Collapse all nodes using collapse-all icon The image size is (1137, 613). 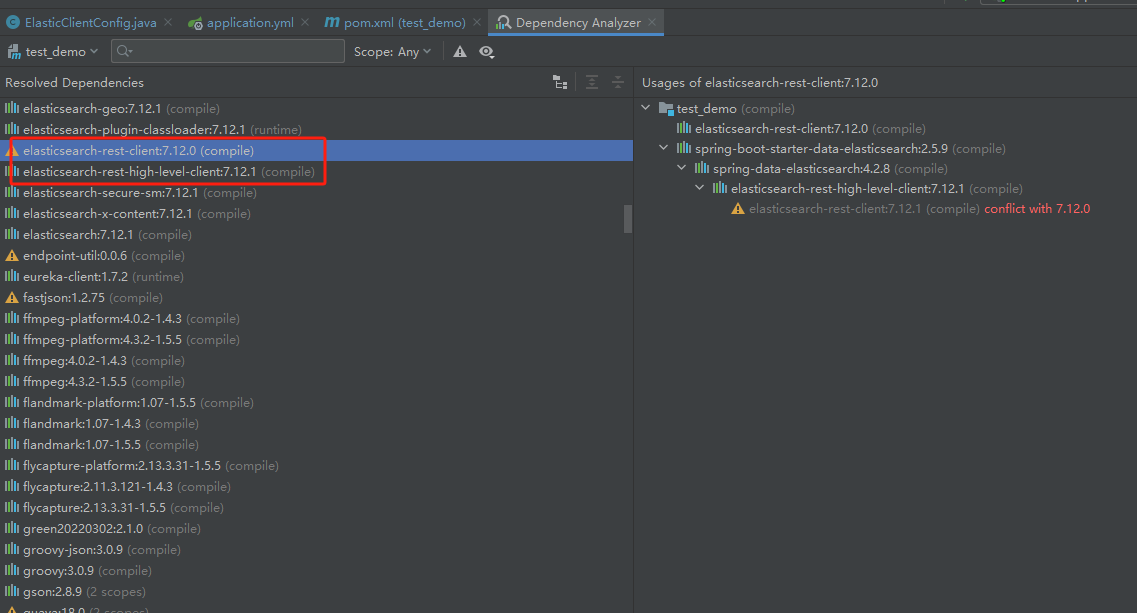(x=617, y=82)
